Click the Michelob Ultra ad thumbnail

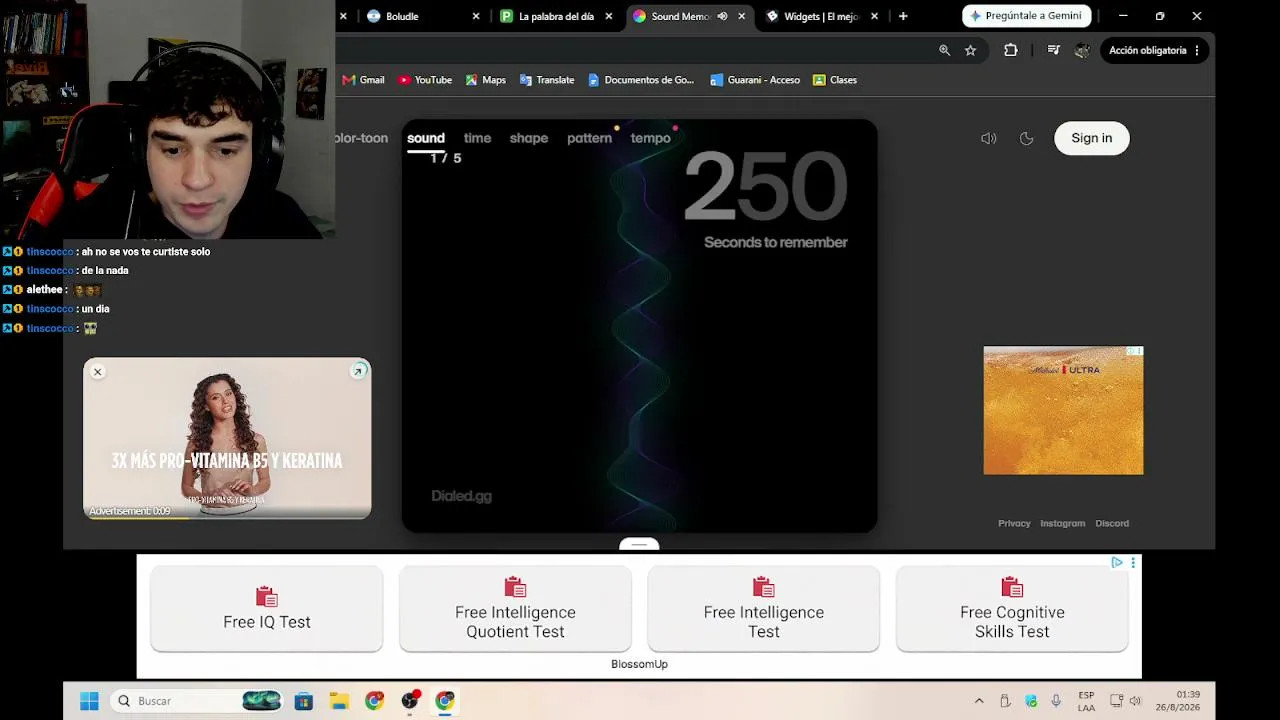[x=1063, y=410]
